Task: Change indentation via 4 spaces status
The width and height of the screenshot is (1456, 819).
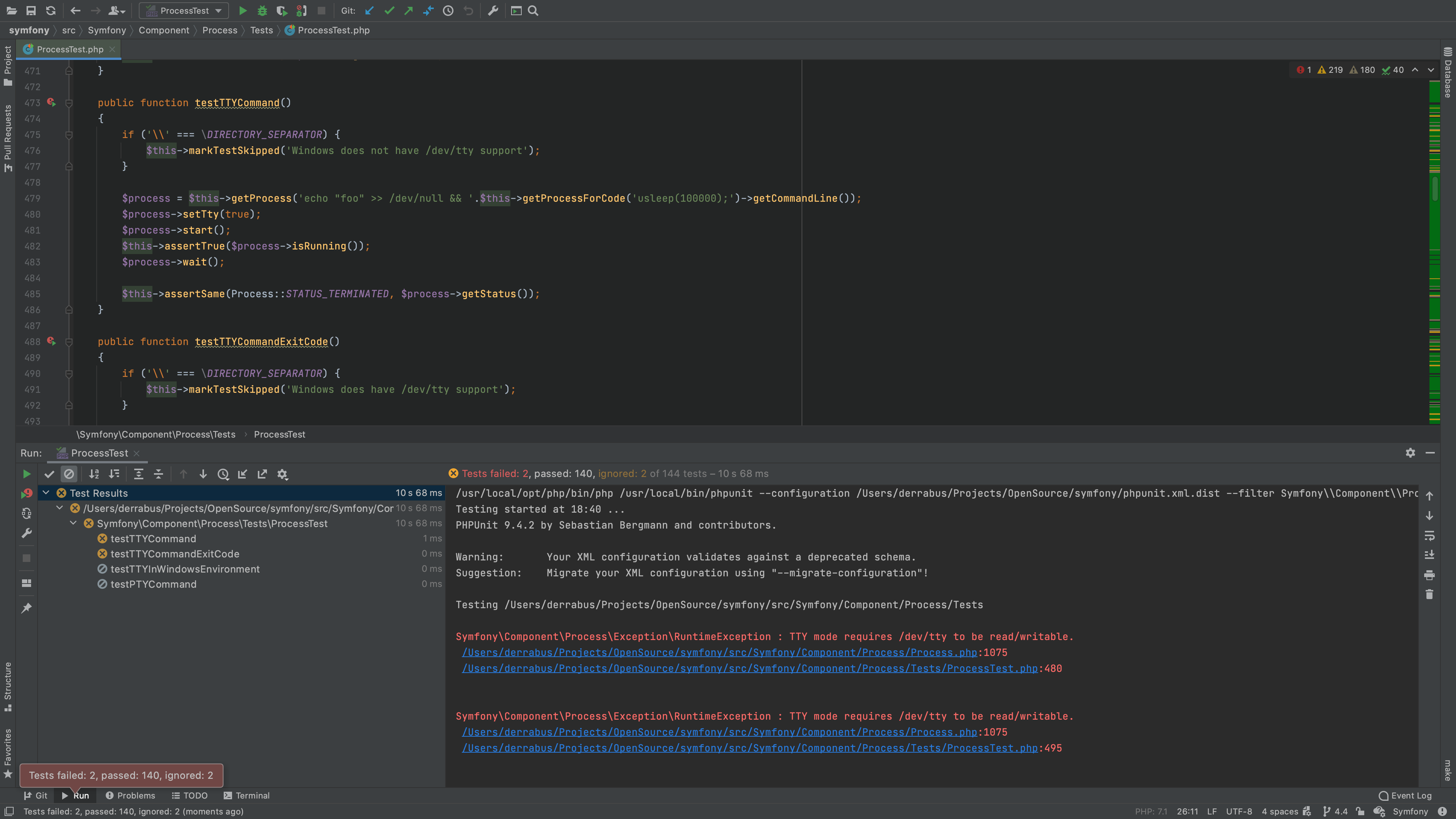Action: pyautogui.click(x=1280, y=811)
